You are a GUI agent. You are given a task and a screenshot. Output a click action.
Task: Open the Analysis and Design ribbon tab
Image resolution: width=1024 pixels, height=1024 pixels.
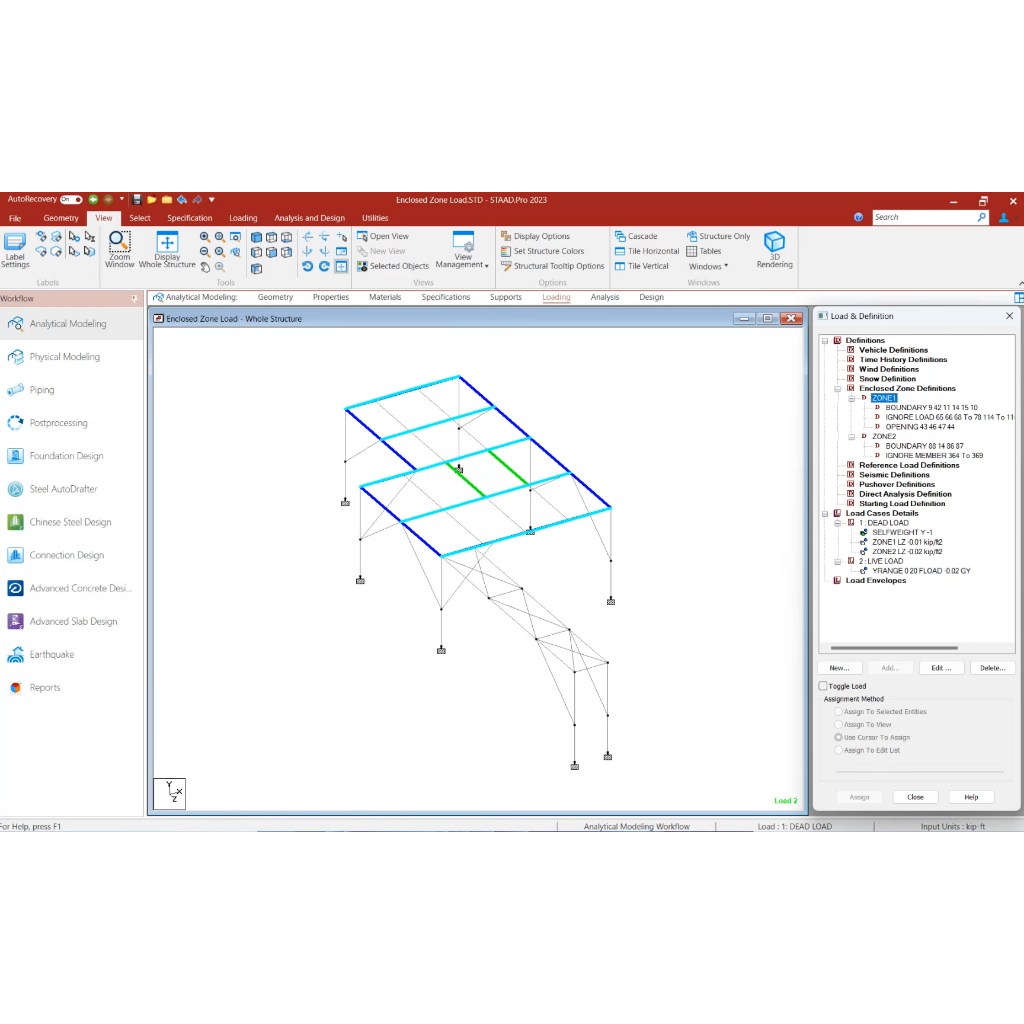(x=309, y=218)
